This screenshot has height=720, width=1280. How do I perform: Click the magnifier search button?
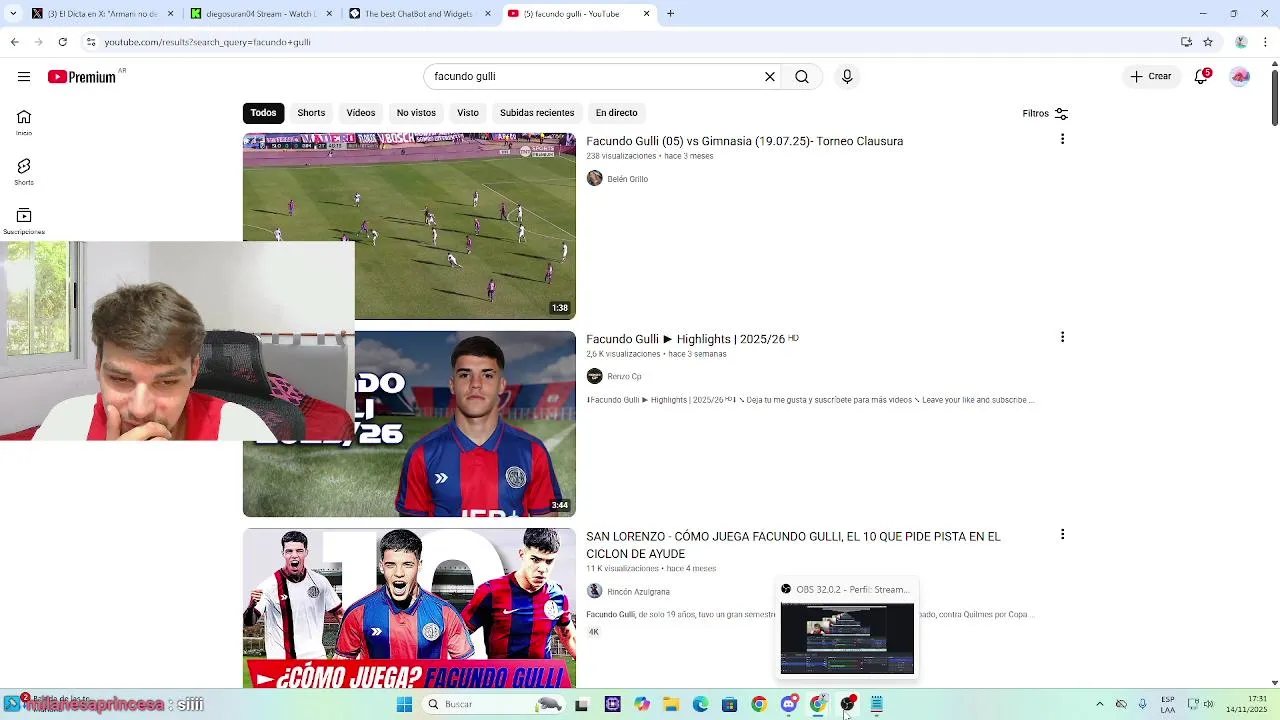tap(802, 76)
